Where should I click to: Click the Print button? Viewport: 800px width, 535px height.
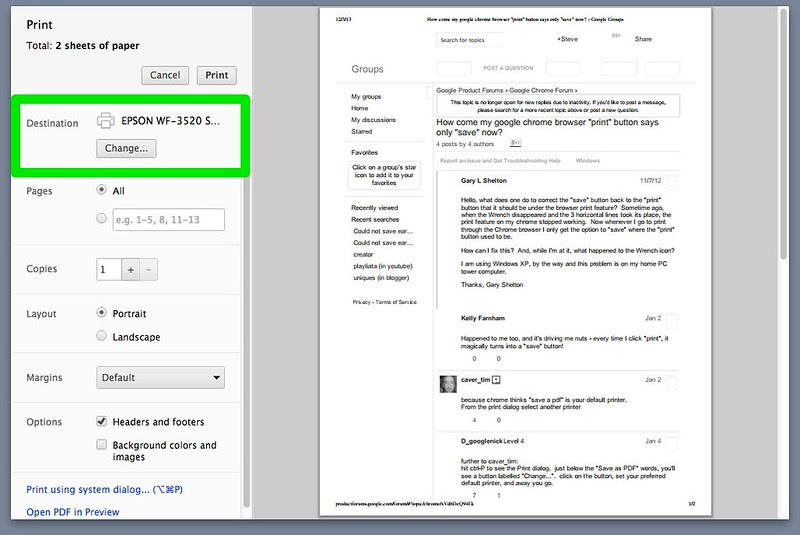tap(217, 75)
